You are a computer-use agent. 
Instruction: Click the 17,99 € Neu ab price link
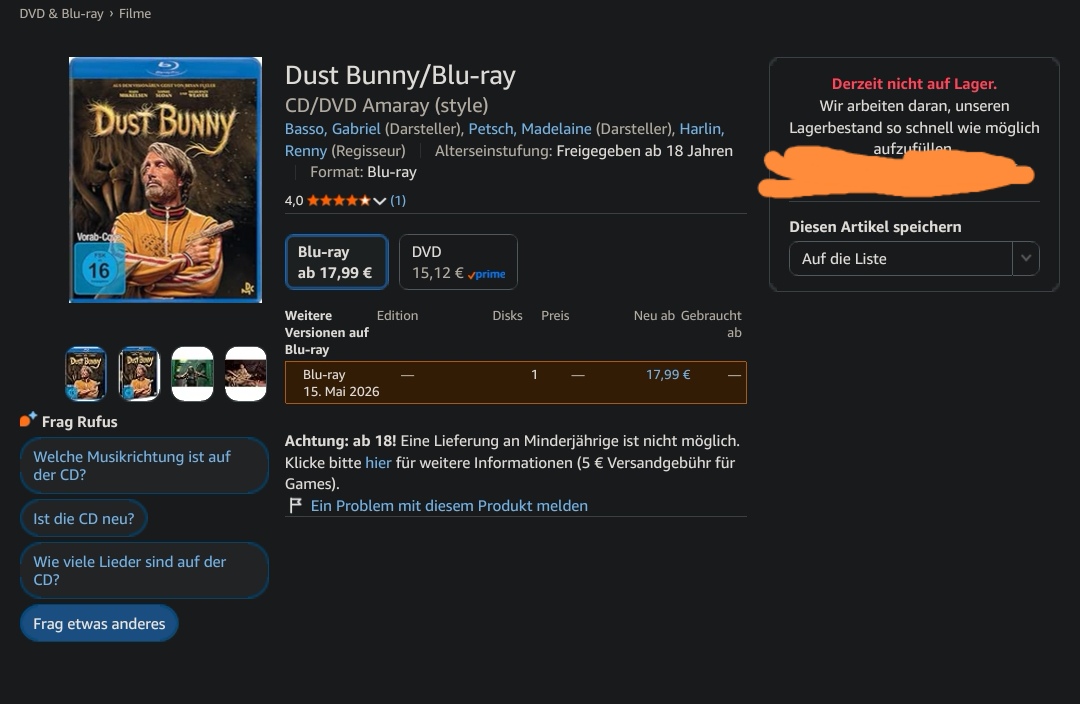coord(668,375)
